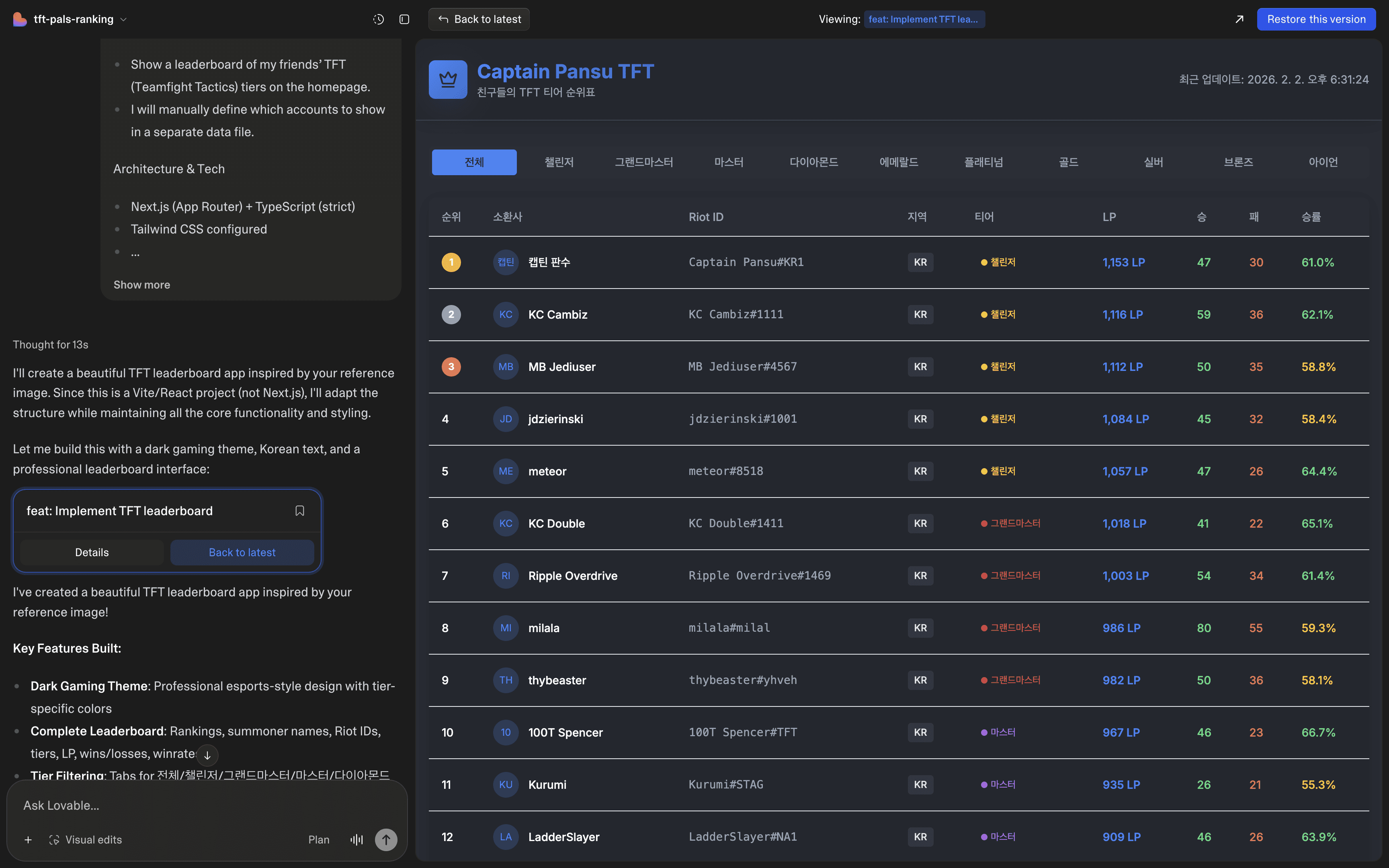Select the 챌린저 tier tab

559,162
